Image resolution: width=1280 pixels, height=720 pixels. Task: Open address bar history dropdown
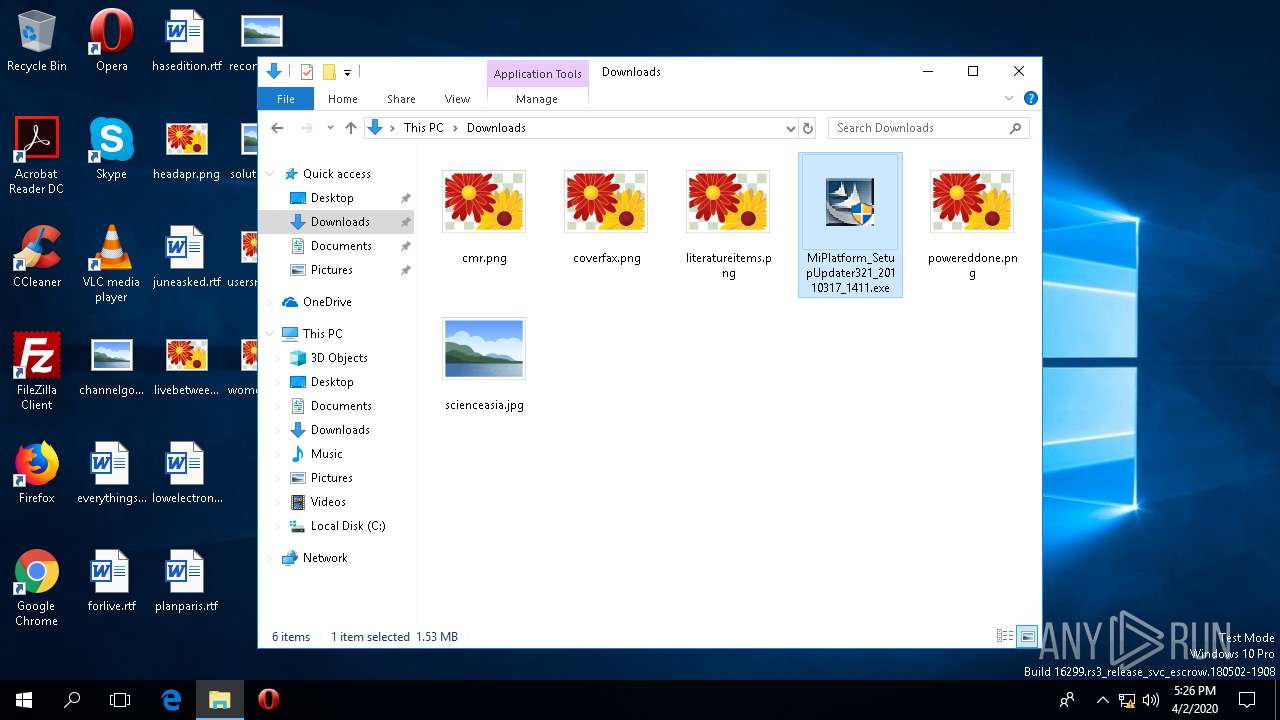[x=790, y=128]
